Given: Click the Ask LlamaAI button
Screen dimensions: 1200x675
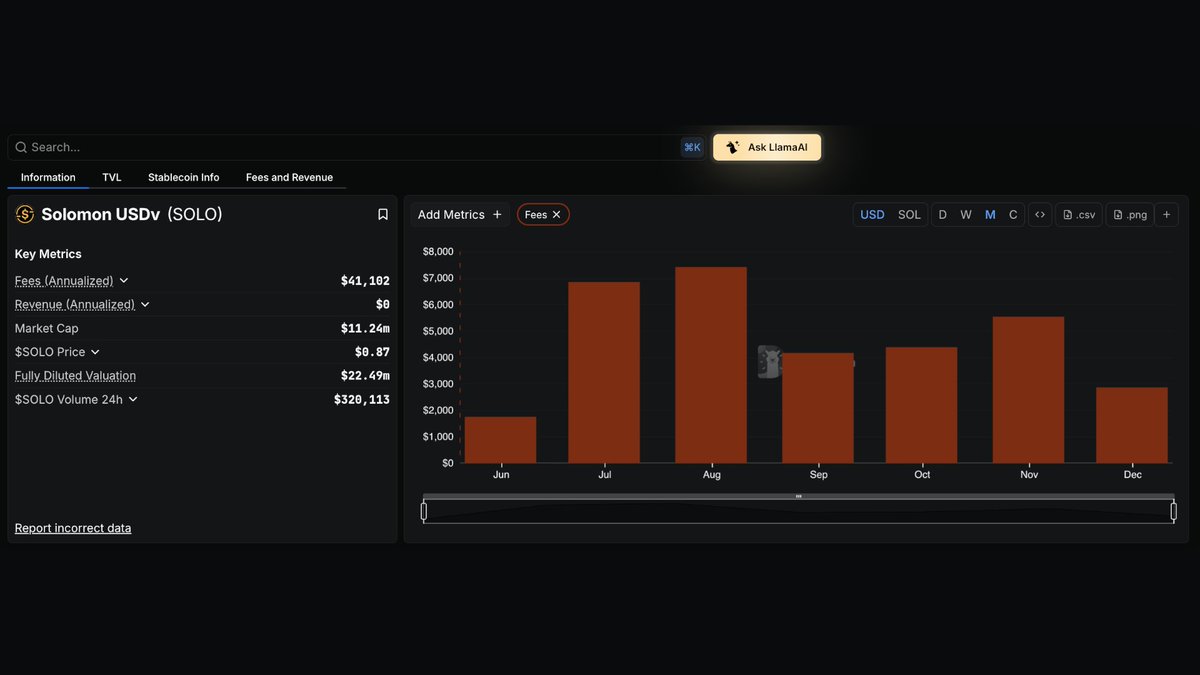Looking at the screenshot, I should [x=767, y=147].
